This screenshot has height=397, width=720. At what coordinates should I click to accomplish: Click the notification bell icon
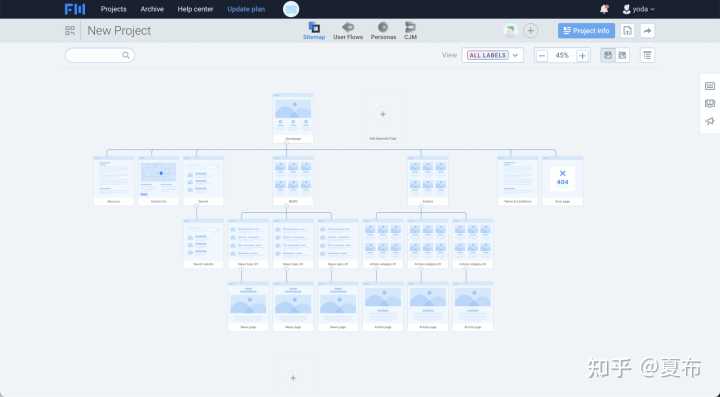point(604,9)
